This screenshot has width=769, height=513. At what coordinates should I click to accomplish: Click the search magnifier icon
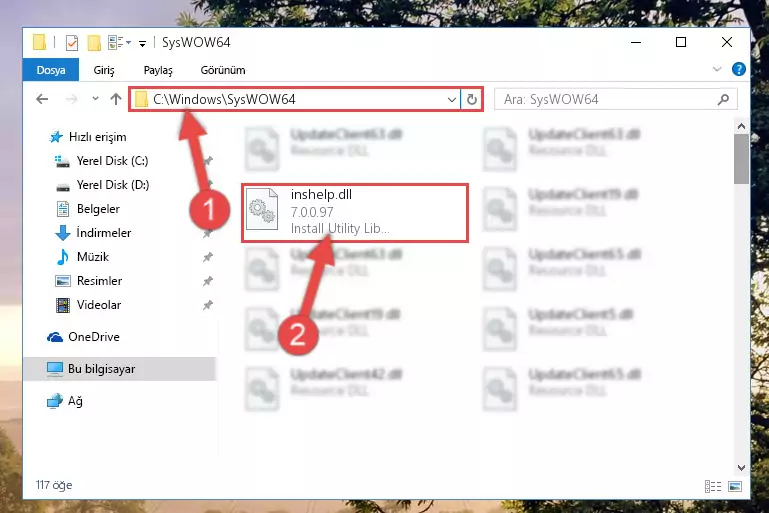coord(723,100)
